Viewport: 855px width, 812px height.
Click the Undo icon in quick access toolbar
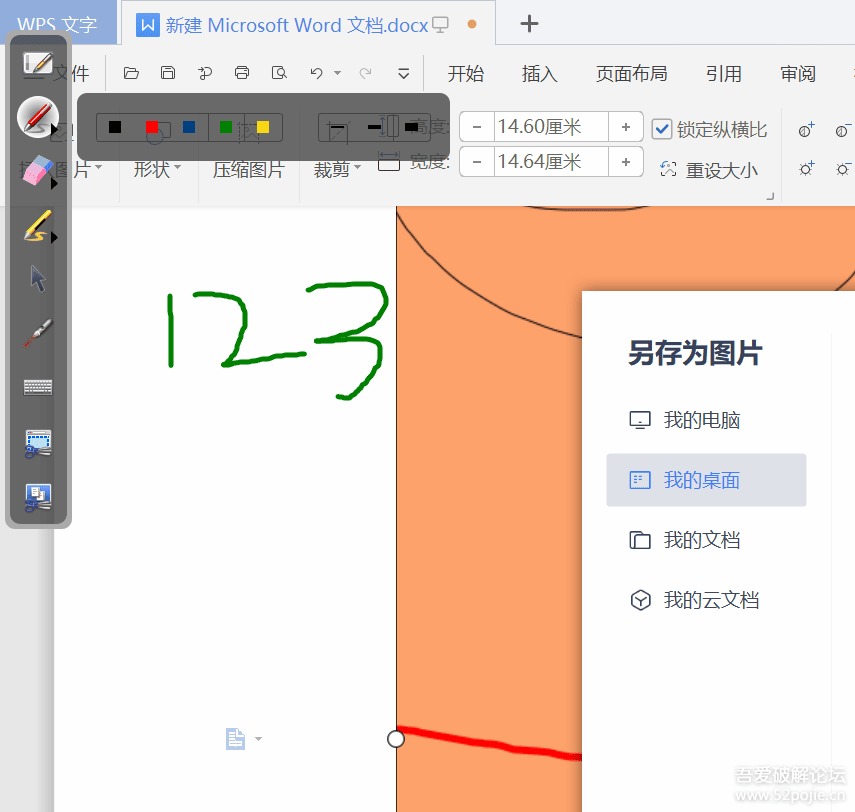pyautogui.click(x=316, y=72)
